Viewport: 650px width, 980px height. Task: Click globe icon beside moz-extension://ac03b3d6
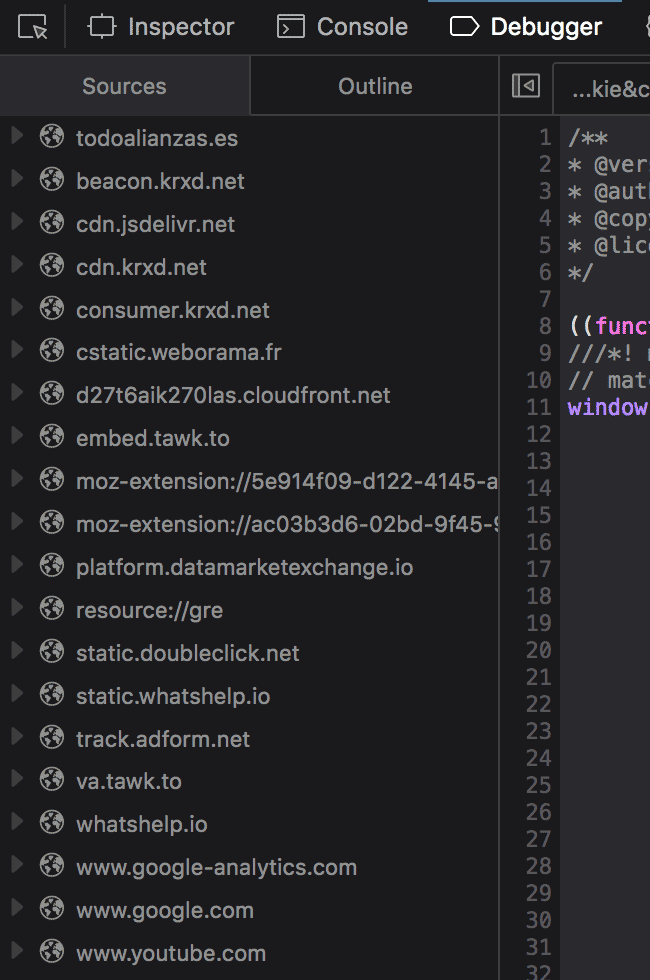coord(52,524)
